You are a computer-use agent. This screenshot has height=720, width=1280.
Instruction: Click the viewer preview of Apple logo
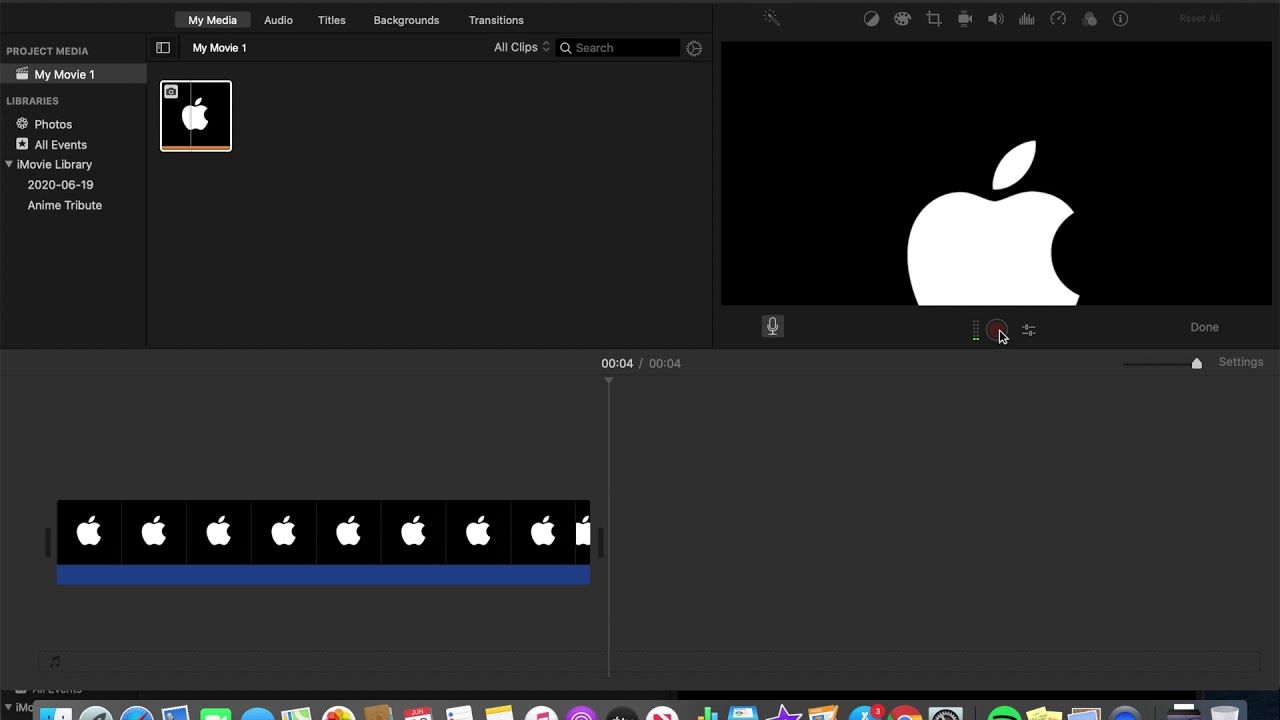pyautogui.click(x=996, y=173)
